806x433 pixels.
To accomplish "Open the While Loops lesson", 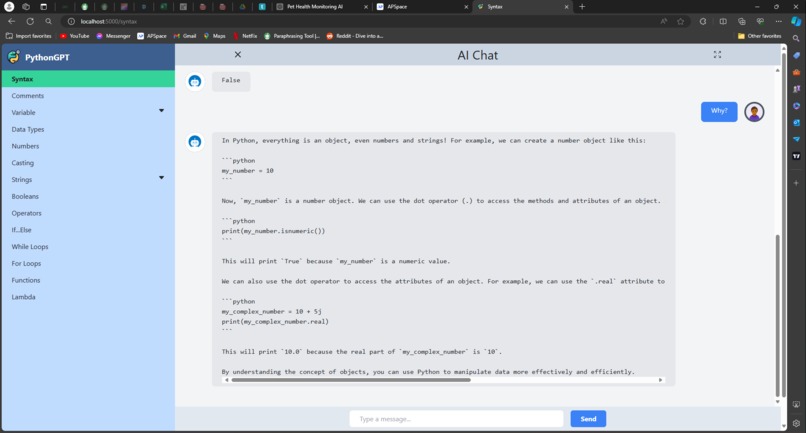I will pos(88,246).
